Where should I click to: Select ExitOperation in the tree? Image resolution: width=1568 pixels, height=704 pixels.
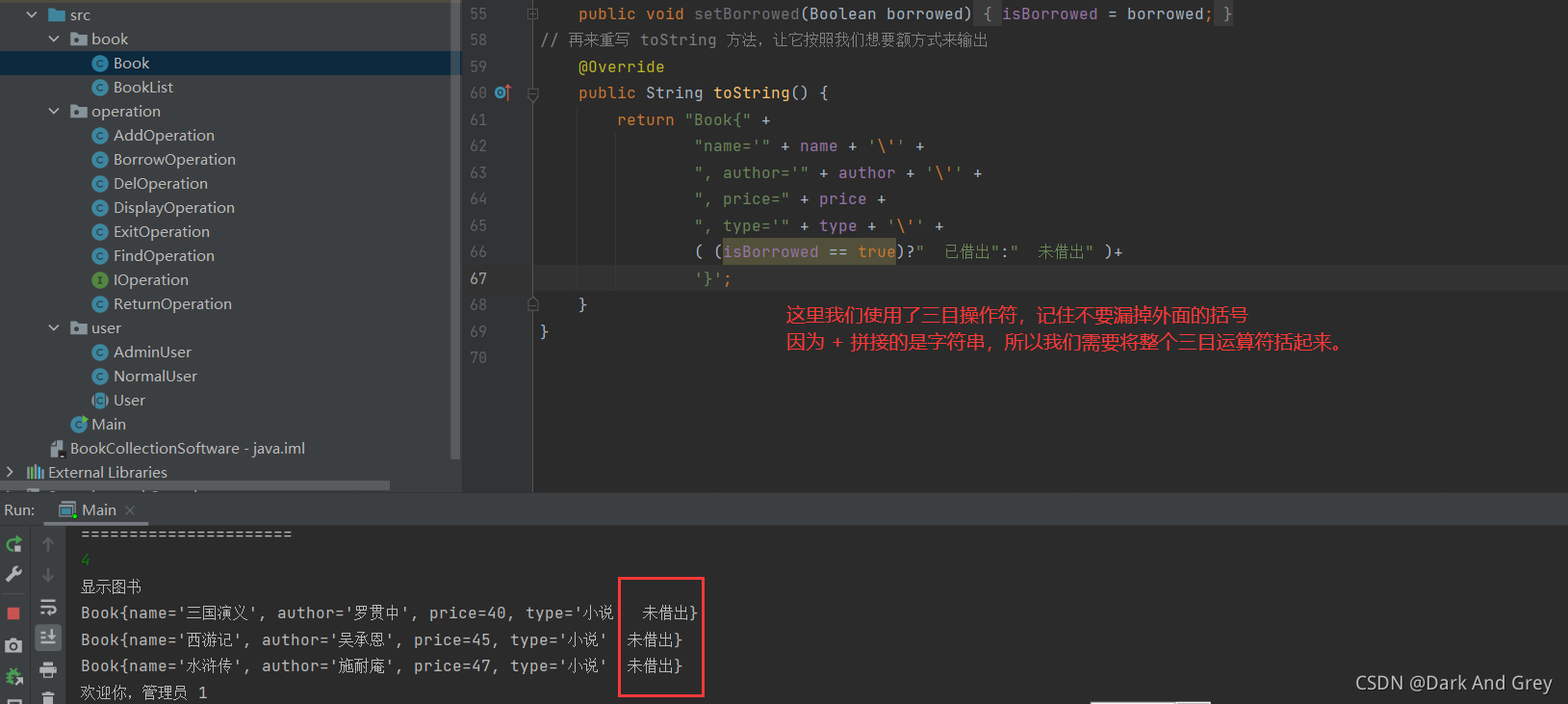162,232
